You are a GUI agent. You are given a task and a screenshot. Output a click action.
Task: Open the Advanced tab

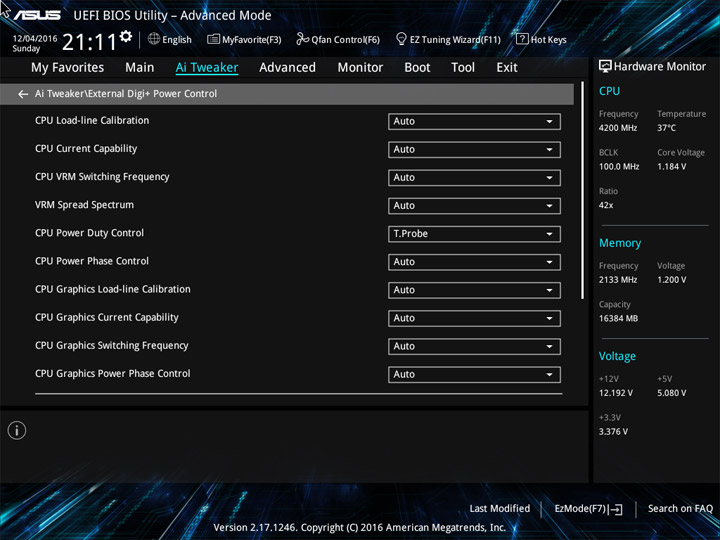pos(287,68)
